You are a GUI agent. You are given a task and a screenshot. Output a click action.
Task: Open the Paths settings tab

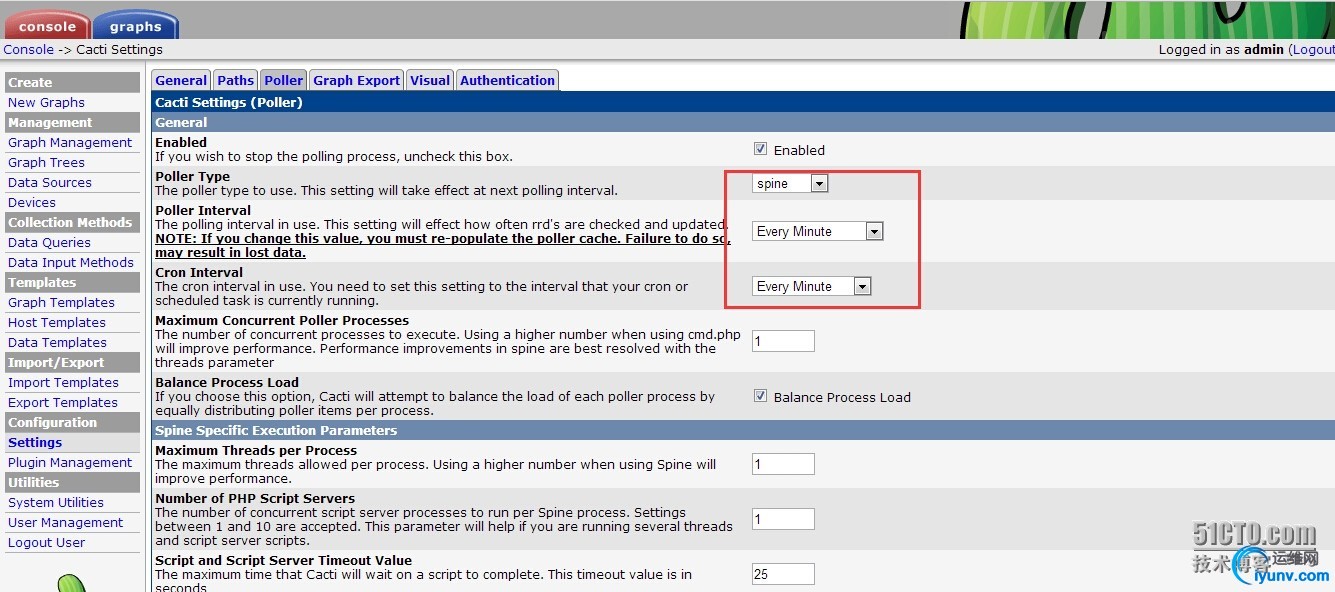coord(236,80)
